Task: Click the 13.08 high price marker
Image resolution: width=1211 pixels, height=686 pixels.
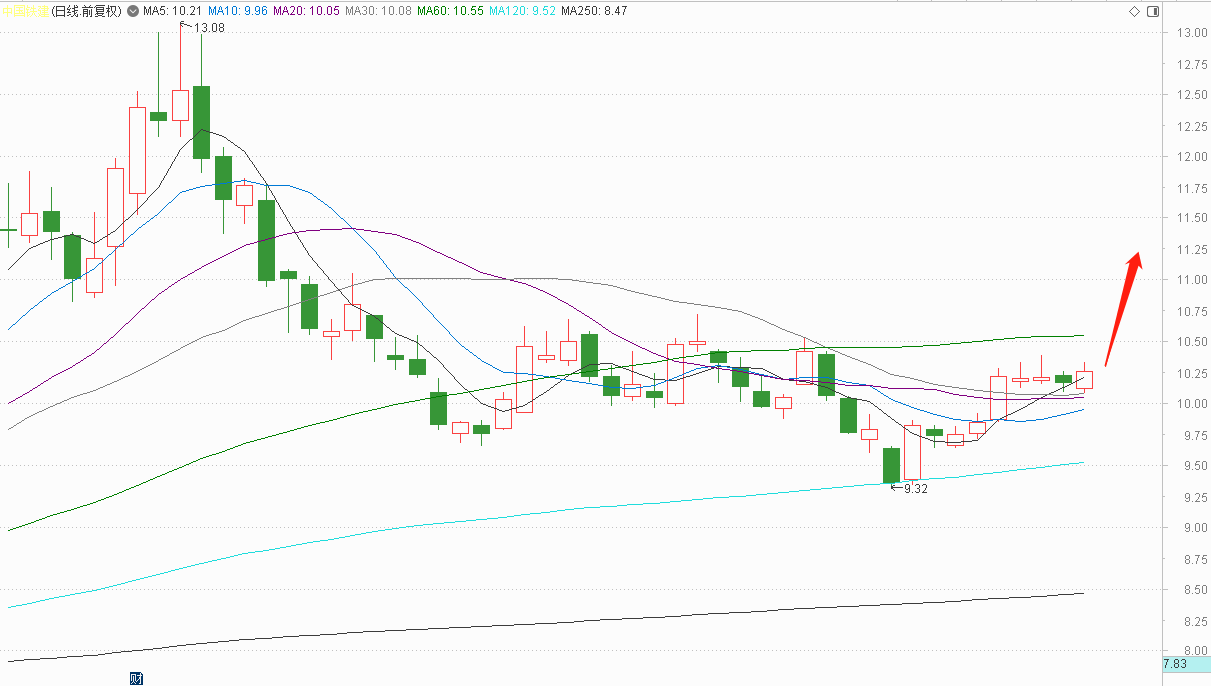Action: 208,28
